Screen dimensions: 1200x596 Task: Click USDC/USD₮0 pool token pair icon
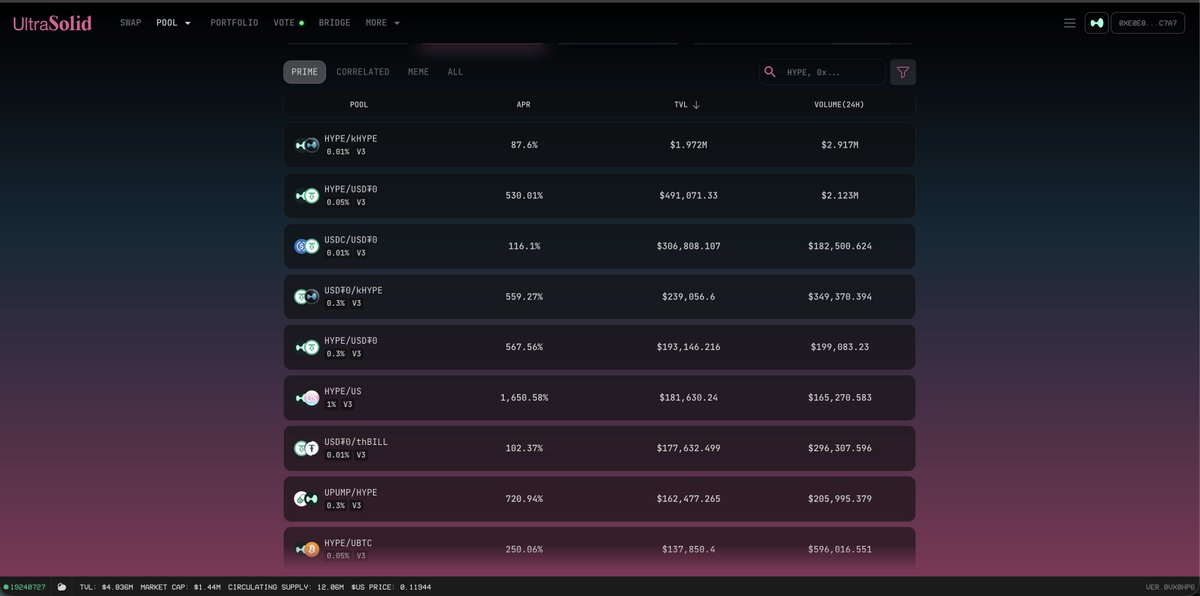click(307, 246)
